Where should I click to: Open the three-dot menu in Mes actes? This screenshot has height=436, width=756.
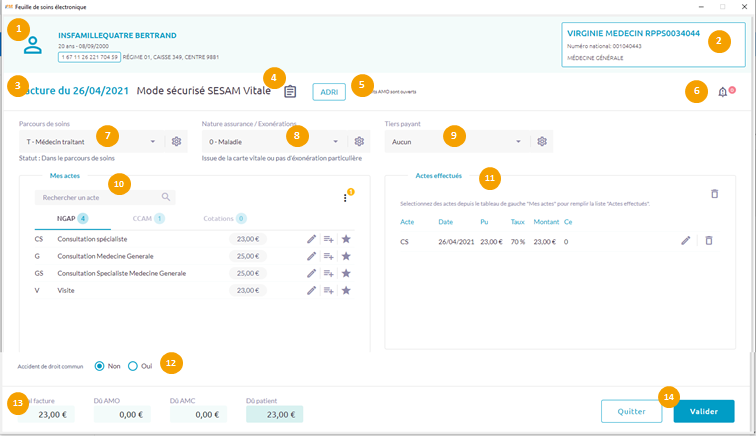pyautogui.click(x=345, y=198)
